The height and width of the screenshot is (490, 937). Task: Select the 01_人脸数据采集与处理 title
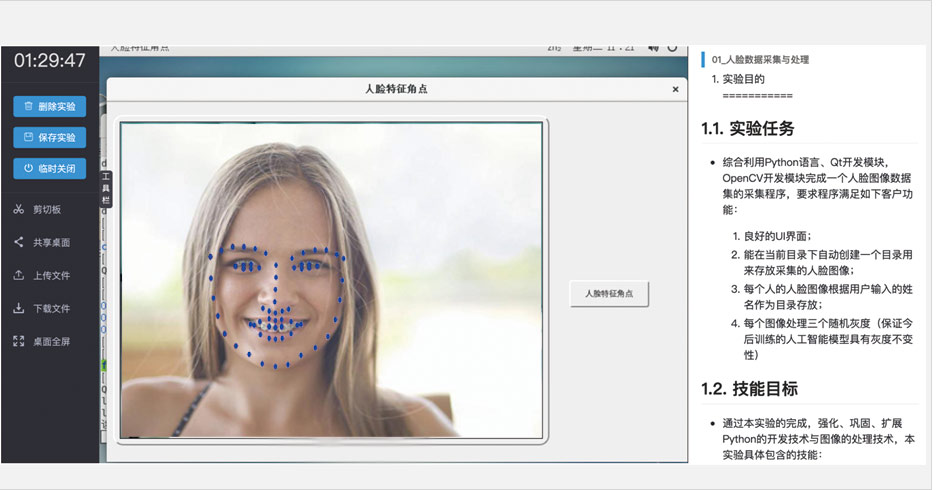[760, 59]
